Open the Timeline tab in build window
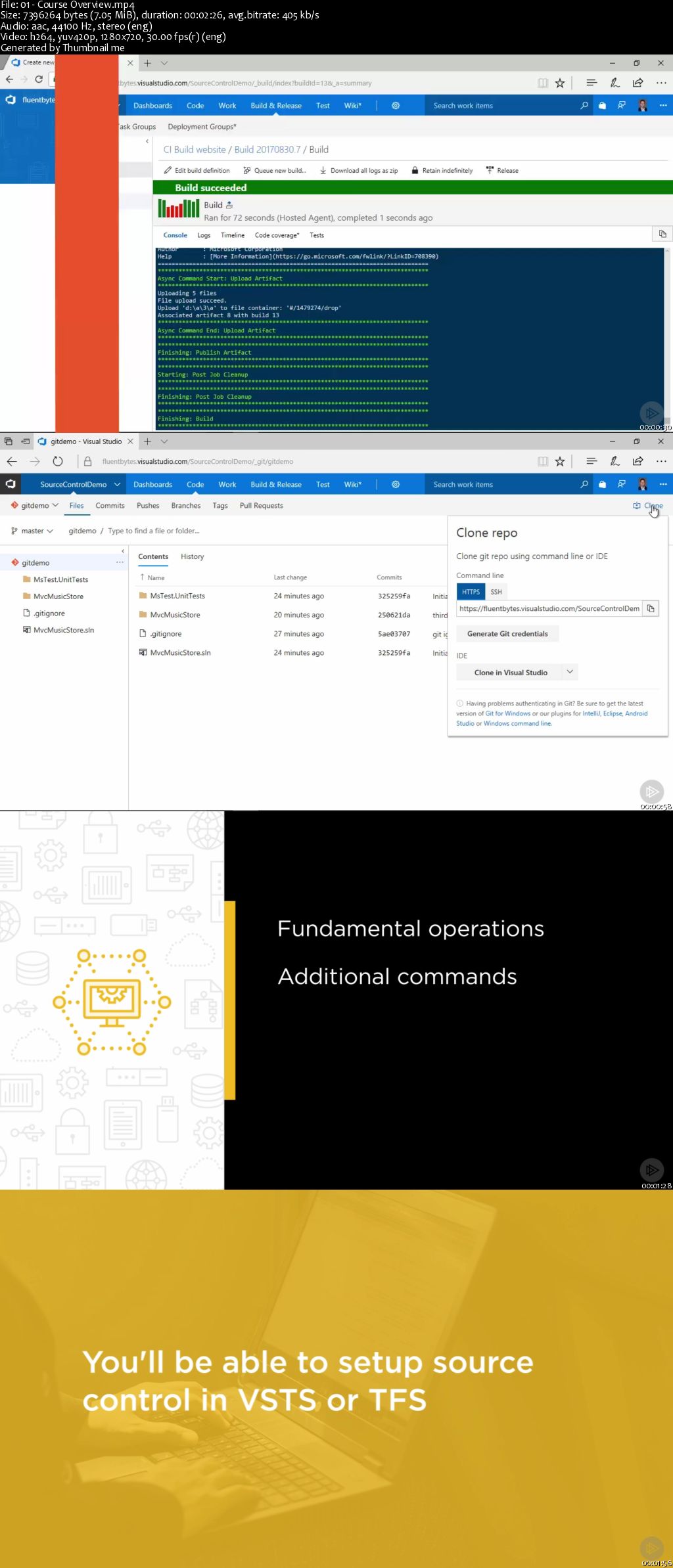This screenshot has width=673, height=1568. click(232, 235)
